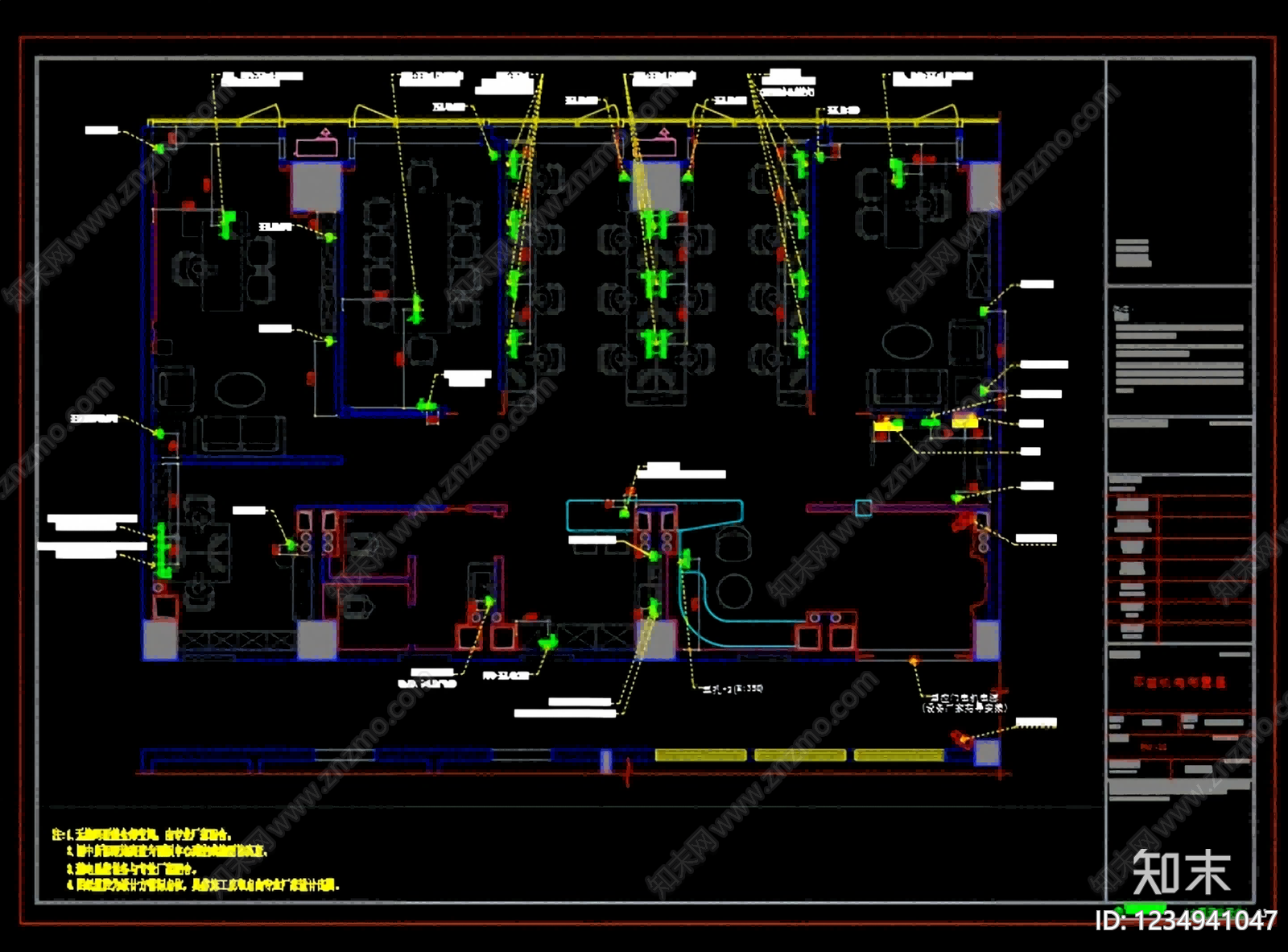Select the annotation "(设备厂家指导安装)"
The height and width of the screenshot is (952, 1288).
coord(964,708)
